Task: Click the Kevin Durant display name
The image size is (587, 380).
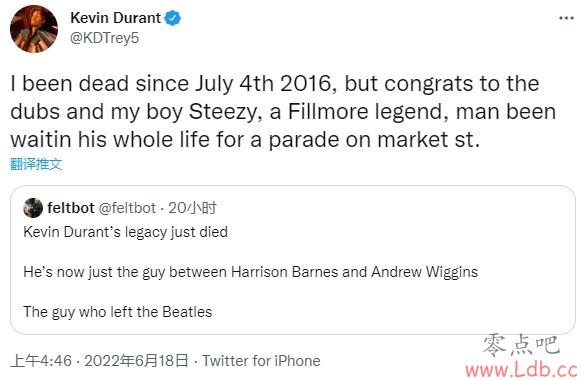Action: (x=115, y=18)
